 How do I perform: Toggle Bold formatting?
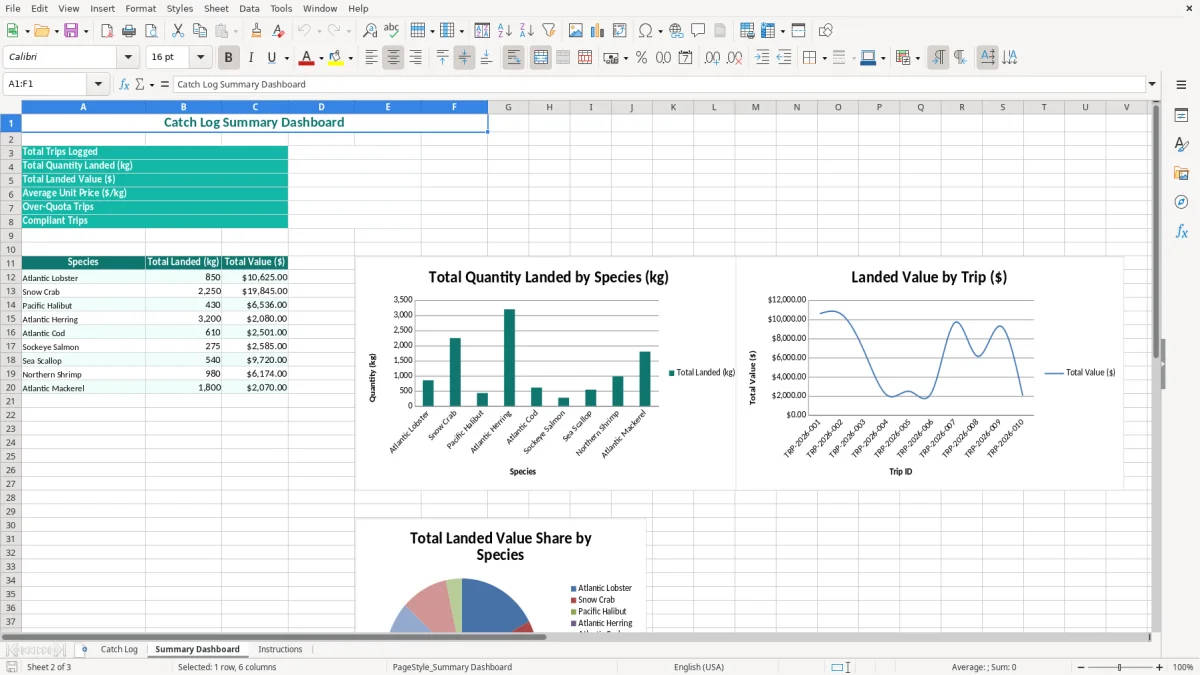click(229, 58)
